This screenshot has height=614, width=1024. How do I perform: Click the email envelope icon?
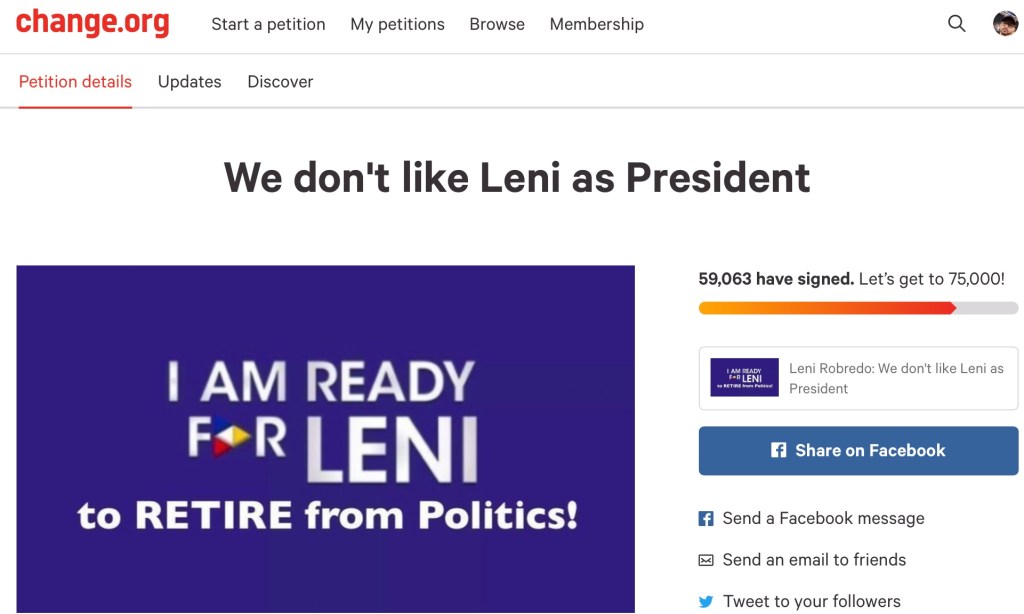click(706, 560)
